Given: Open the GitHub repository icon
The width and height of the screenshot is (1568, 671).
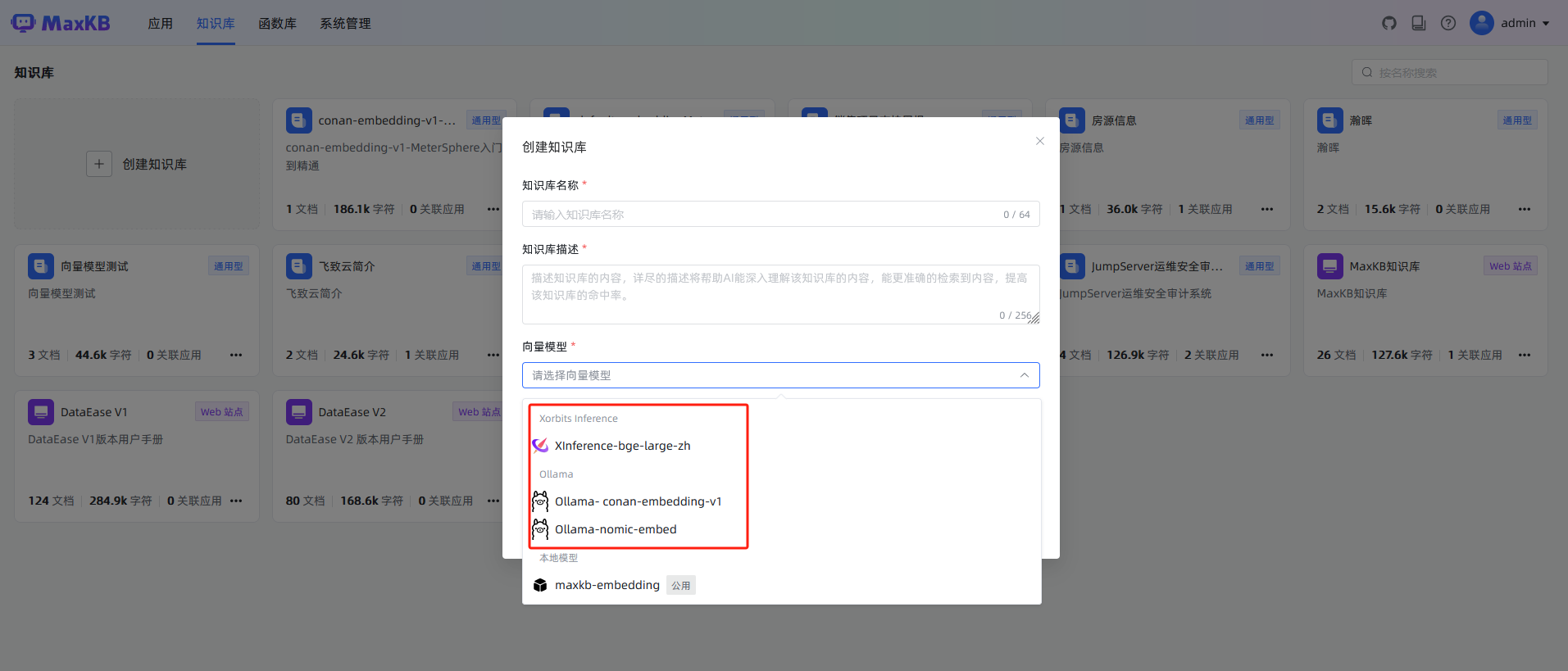Looking at the screenshot, I should pyautogui.click(x=1389, y=23).
